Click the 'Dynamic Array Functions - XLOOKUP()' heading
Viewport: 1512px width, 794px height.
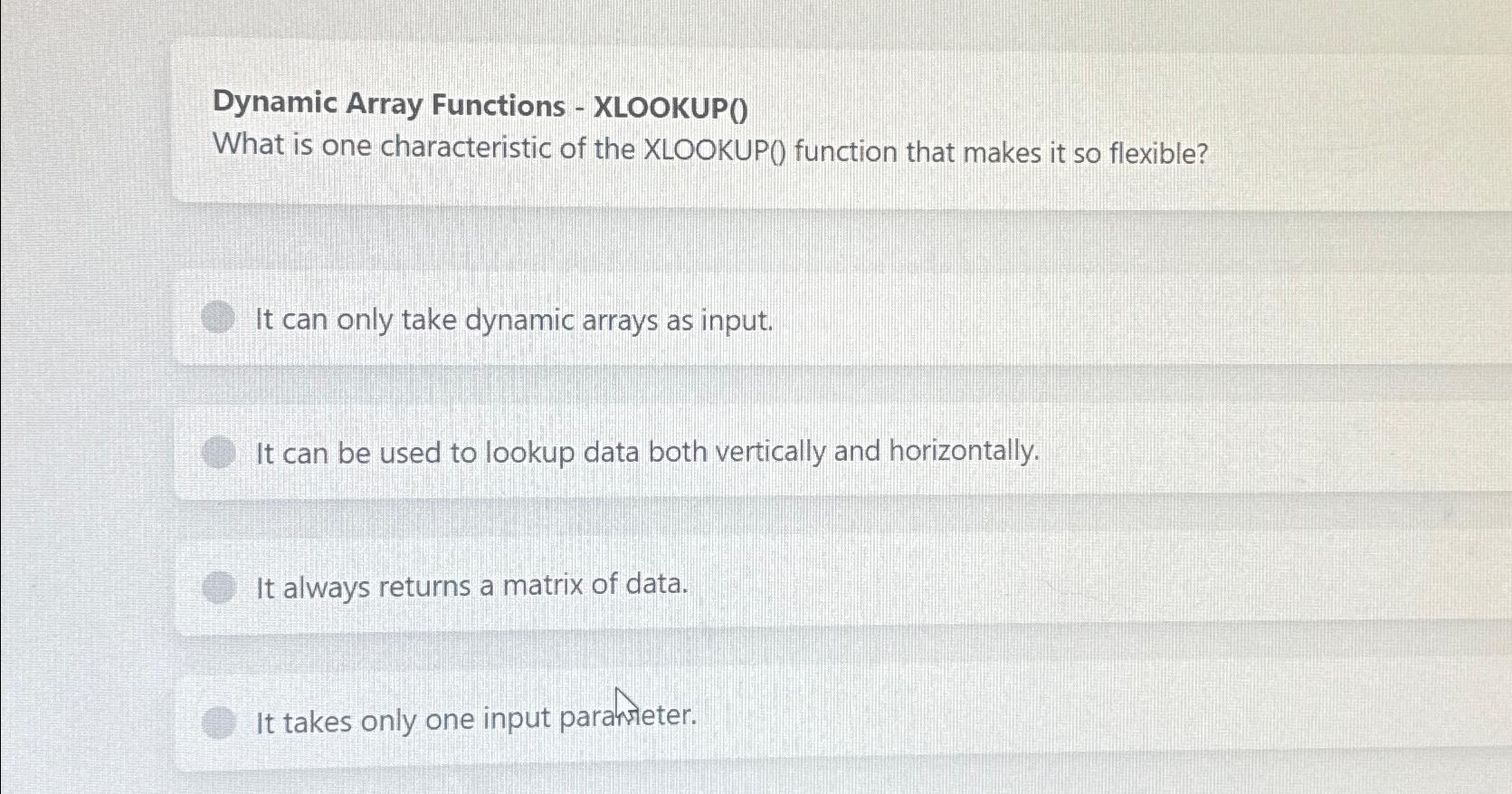pyautogui.click(x=479, y=105)
